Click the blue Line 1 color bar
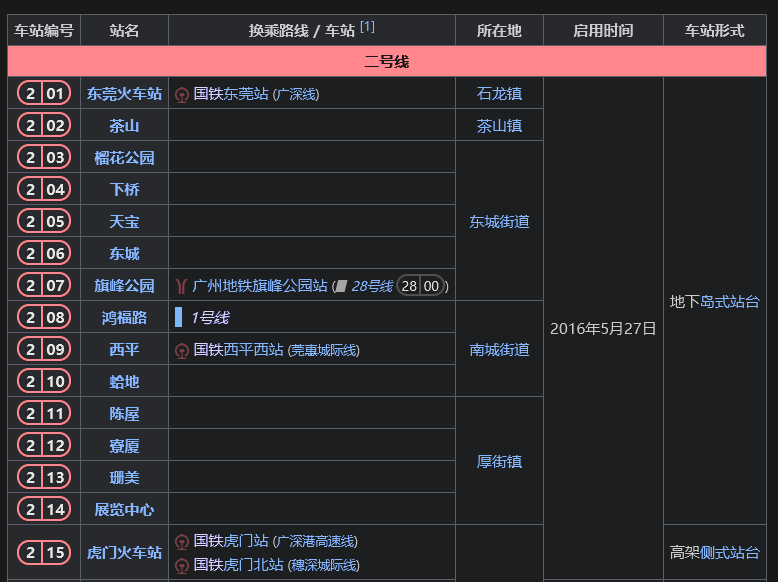Viewport: 778px width, 582px height. [x=178, y=318]
